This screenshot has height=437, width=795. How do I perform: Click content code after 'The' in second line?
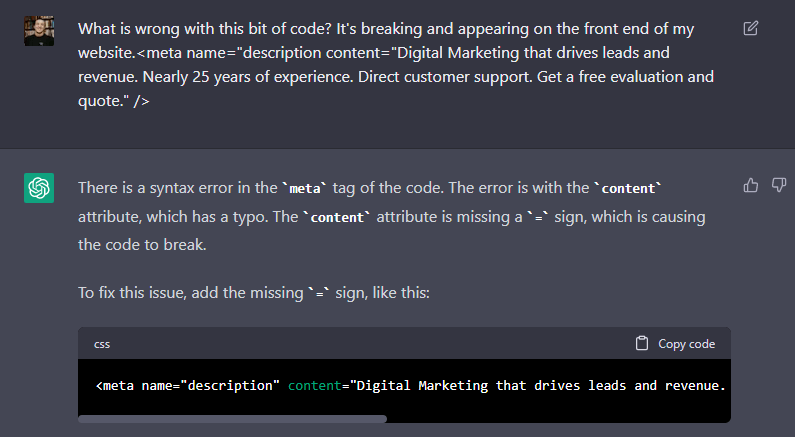click(337, 217)
